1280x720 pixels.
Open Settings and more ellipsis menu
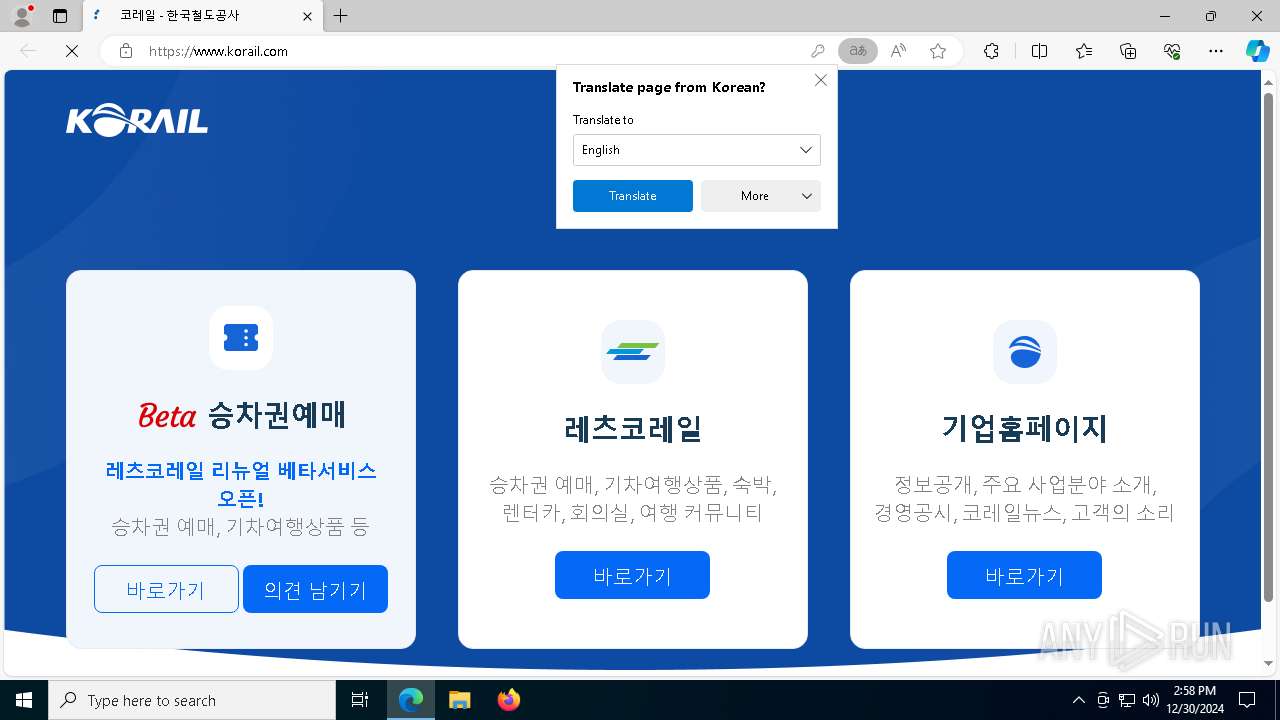coord(1216,51)
